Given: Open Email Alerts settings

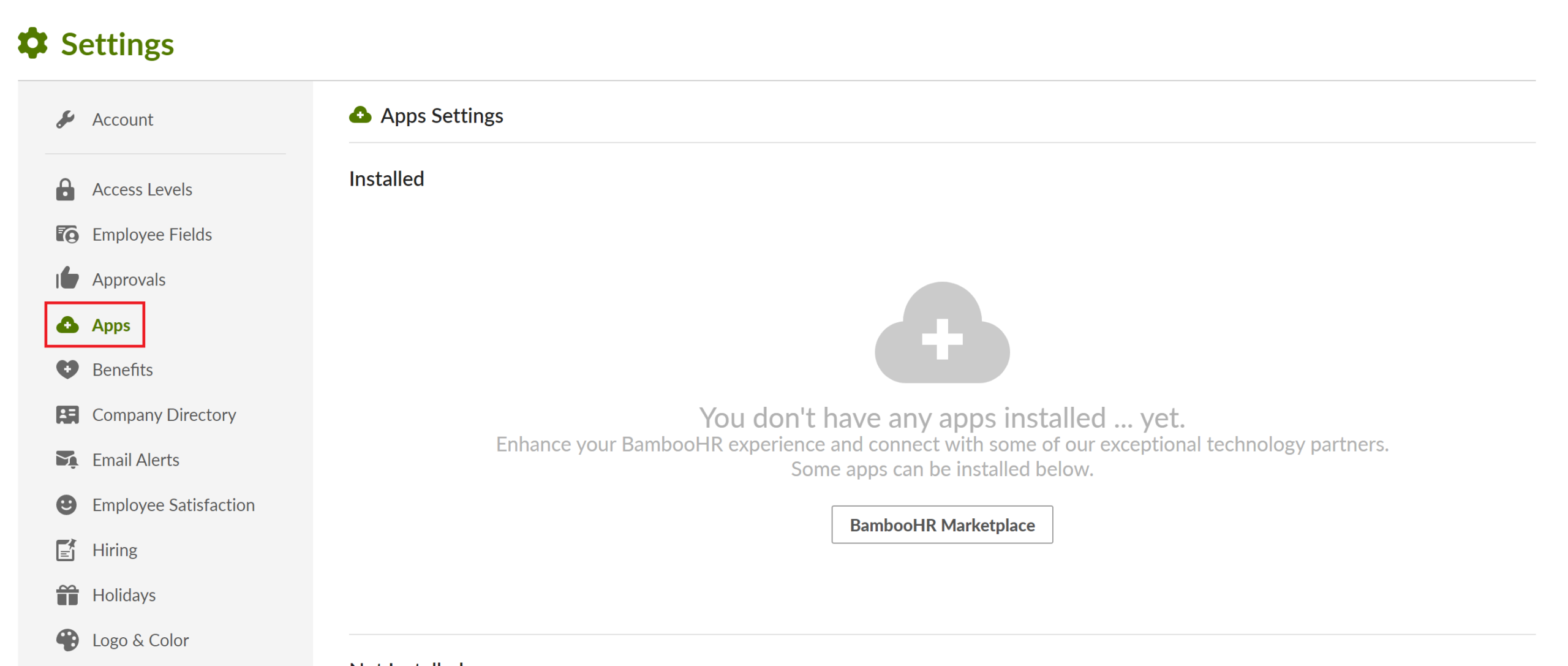Looking at the screenshot, I should [x=135, y=460].
